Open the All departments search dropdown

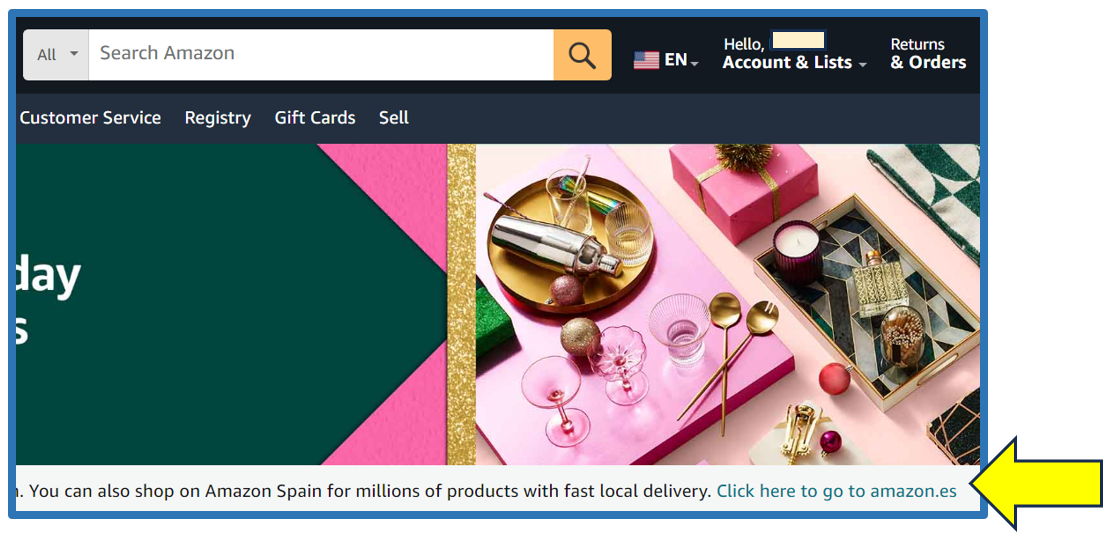click(x=56, y=54)
